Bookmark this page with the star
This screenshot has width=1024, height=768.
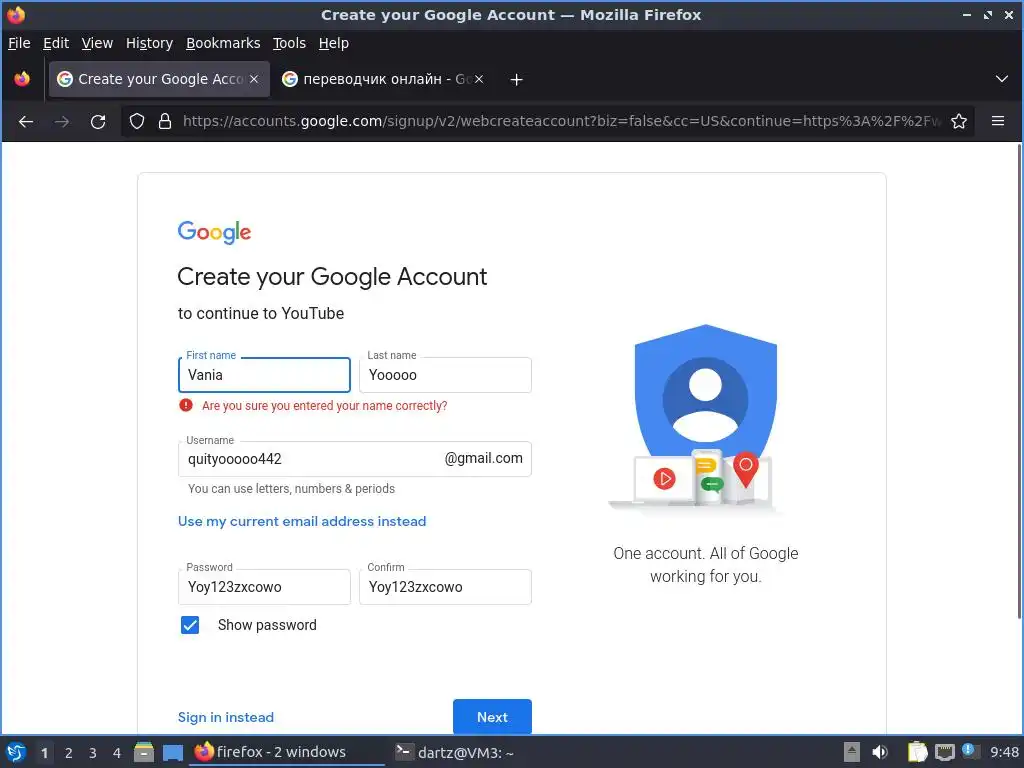point(959,121)
